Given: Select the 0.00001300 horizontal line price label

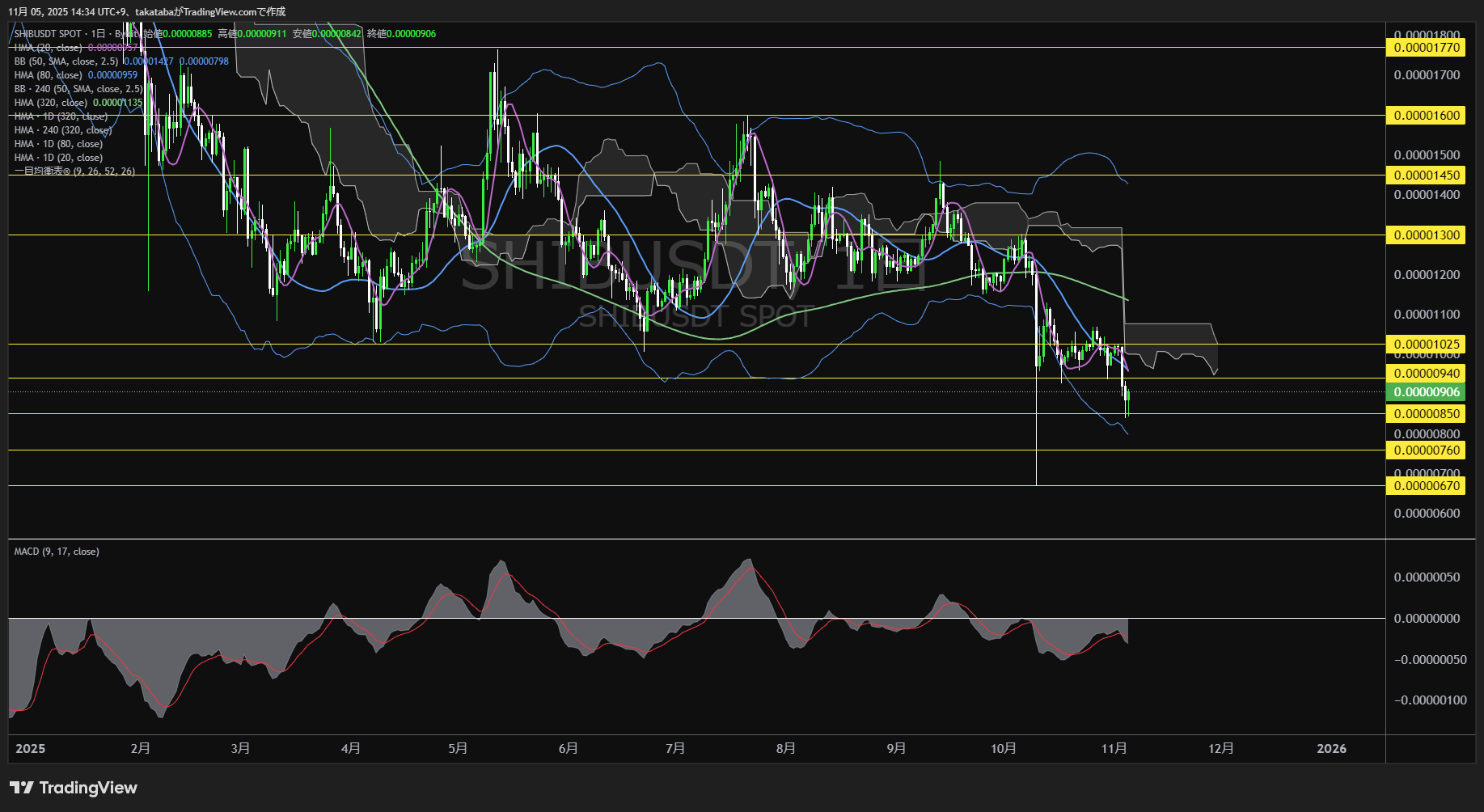Looking at the screenshot, I should click(1427, 235).
